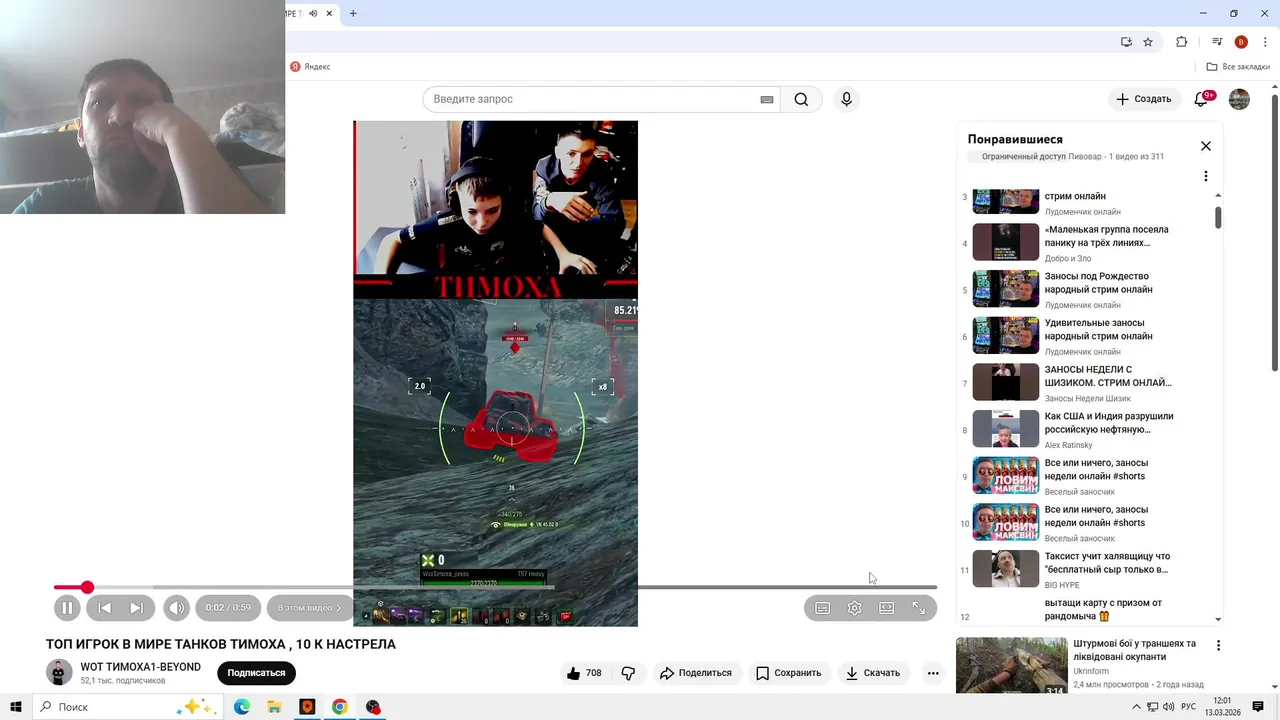The width and height of the screenshot is (1280, 720).
Task: Run search with magnifier button
Action: coord(801,99)
